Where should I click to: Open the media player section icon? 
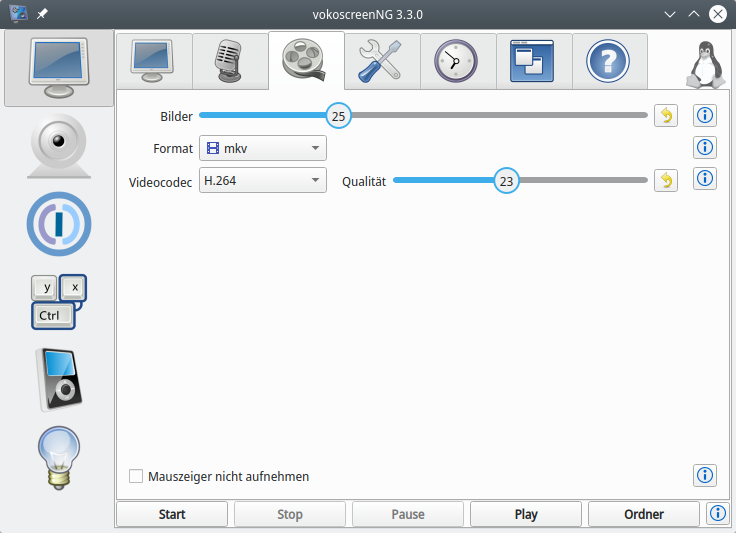pos(59,380)
